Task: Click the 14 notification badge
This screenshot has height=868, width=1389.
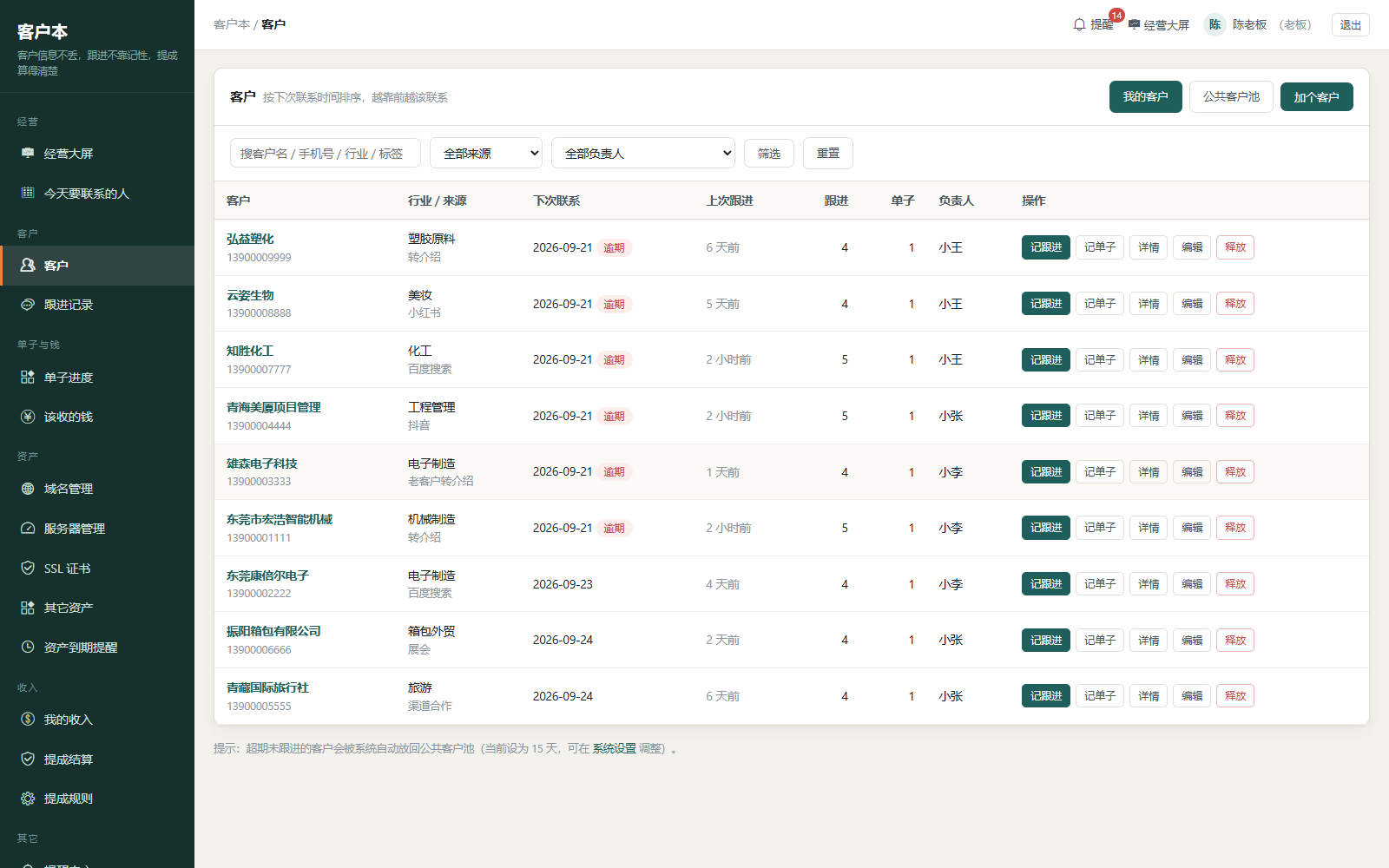Action: click(1116, 16)
